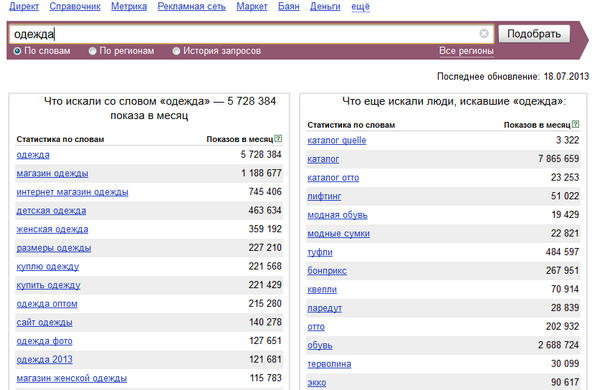Open the 'обувь' related query link
The image size is (600, 390).
(x=320, y=345)
